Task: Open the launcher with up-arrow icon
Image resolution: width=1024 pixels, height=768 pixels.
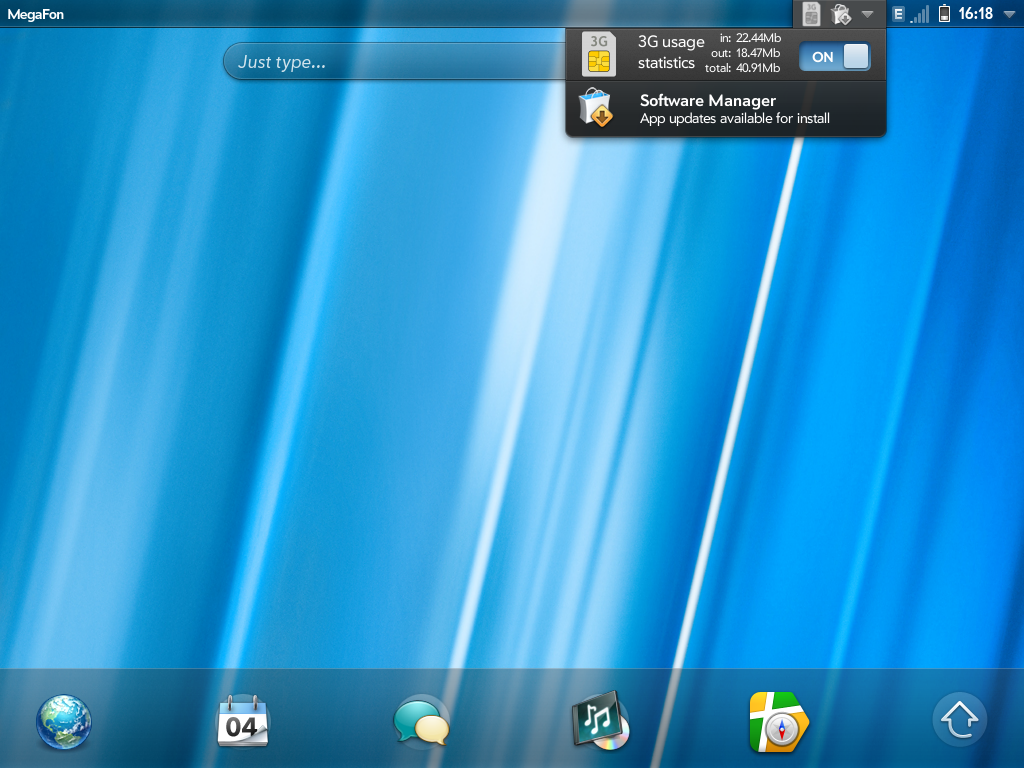Action: [x=959, y=720]
